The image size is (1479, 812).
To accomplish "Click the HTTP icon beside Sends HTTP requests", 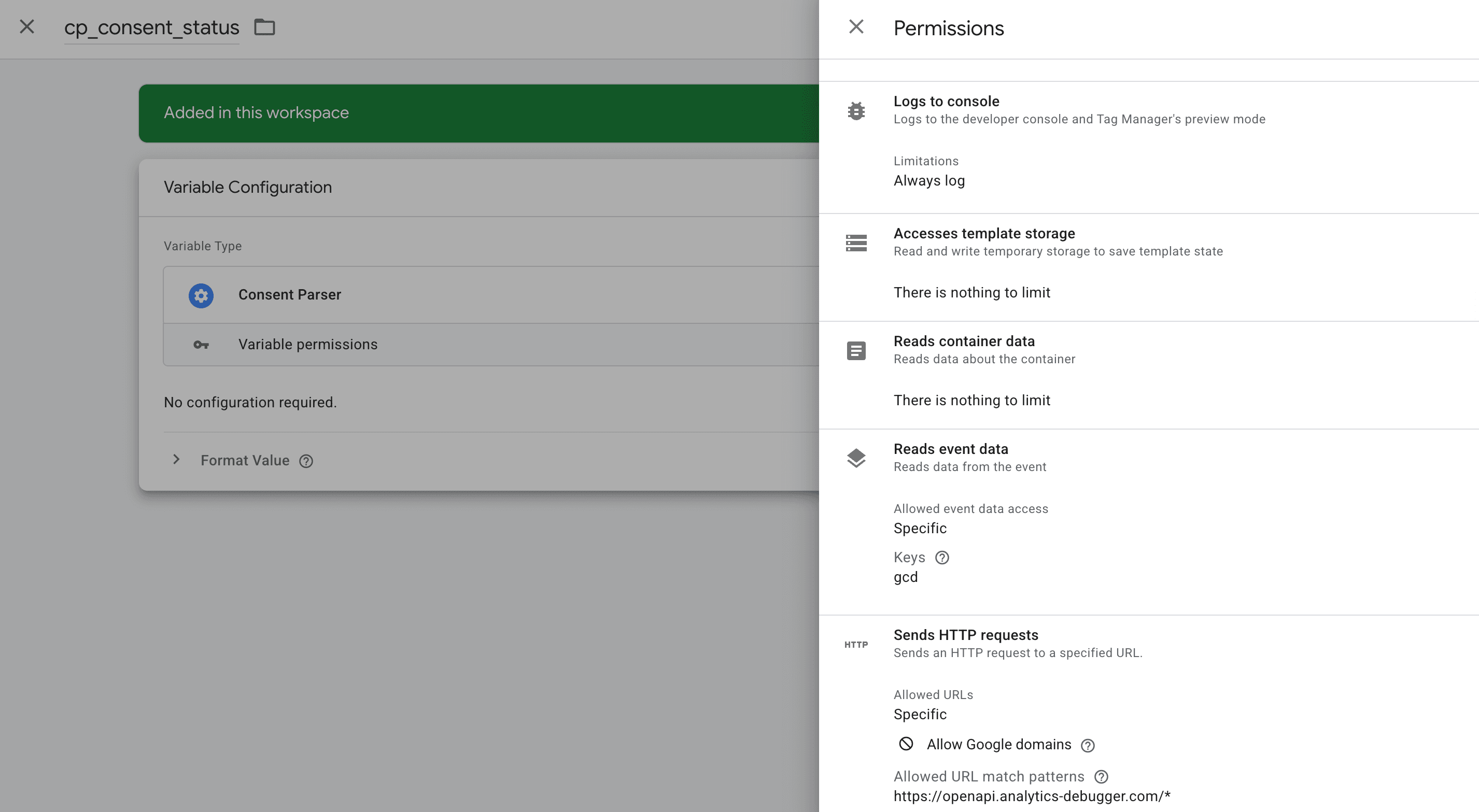I will pyautogui.click(x=856, y=645).
